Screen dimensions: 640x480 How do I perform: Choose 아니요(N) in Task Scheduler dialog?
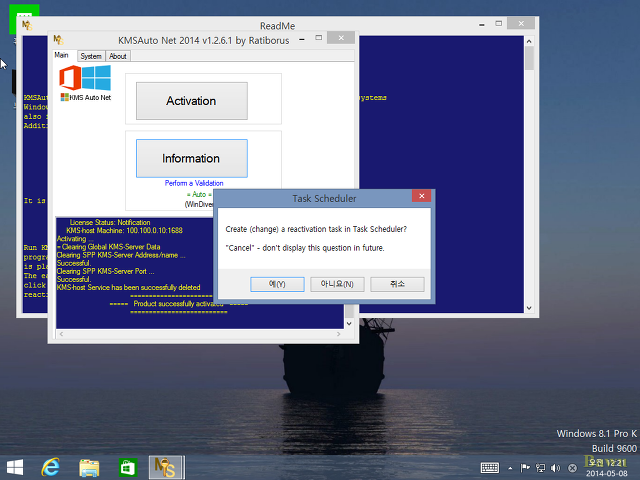click(x=337, y=284)
